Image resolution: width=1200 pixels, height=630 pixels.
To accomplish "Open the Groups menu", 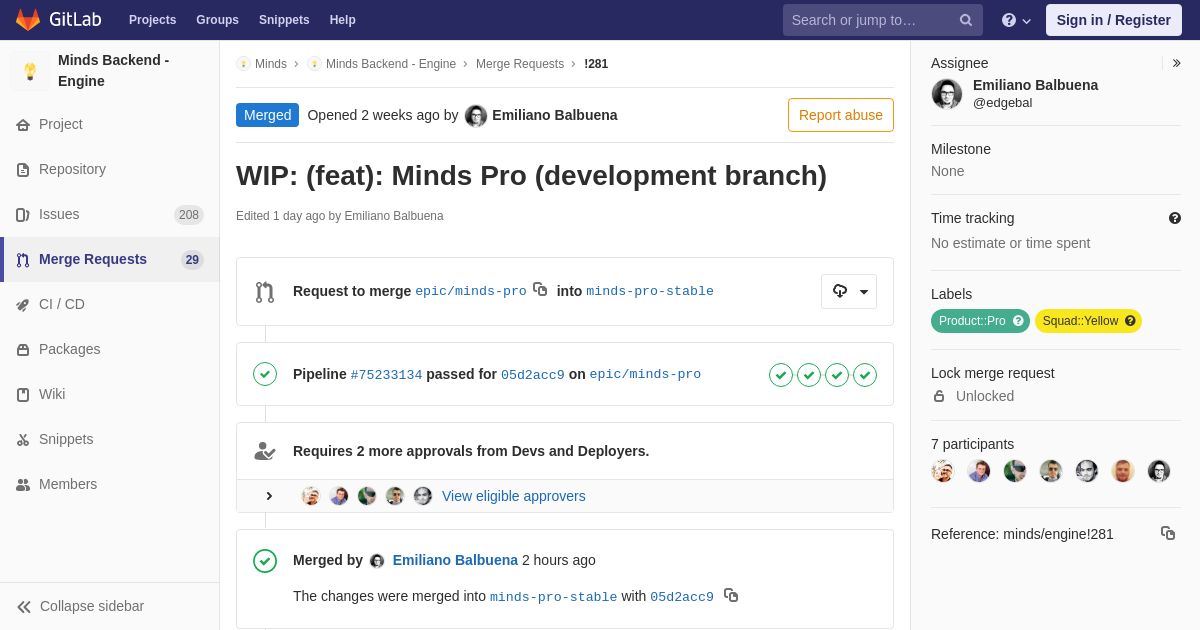I will [217, 20].
